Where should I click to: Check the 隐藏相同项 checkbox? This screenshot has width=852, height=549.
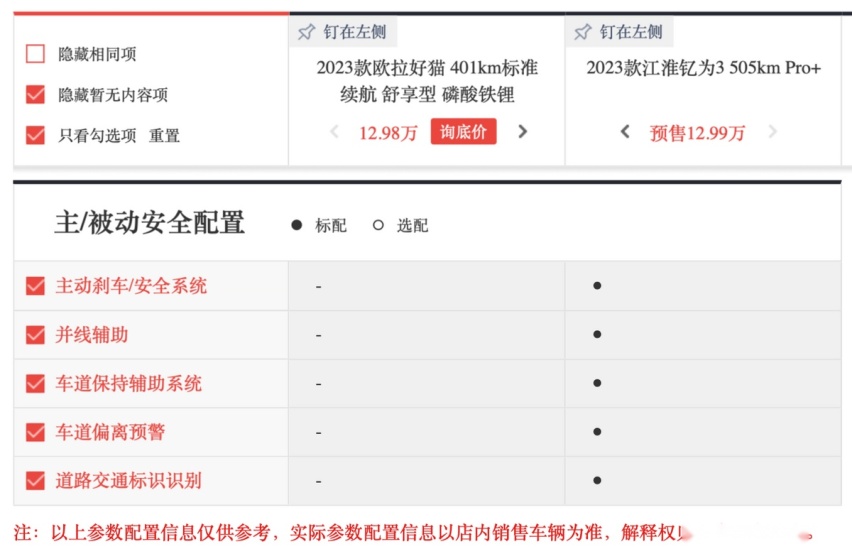tap(35, 54)
